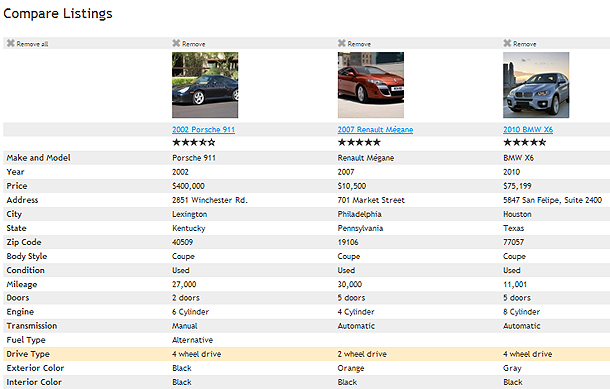
Task: Click the 27,000 mileage cell
Action: 184,284
